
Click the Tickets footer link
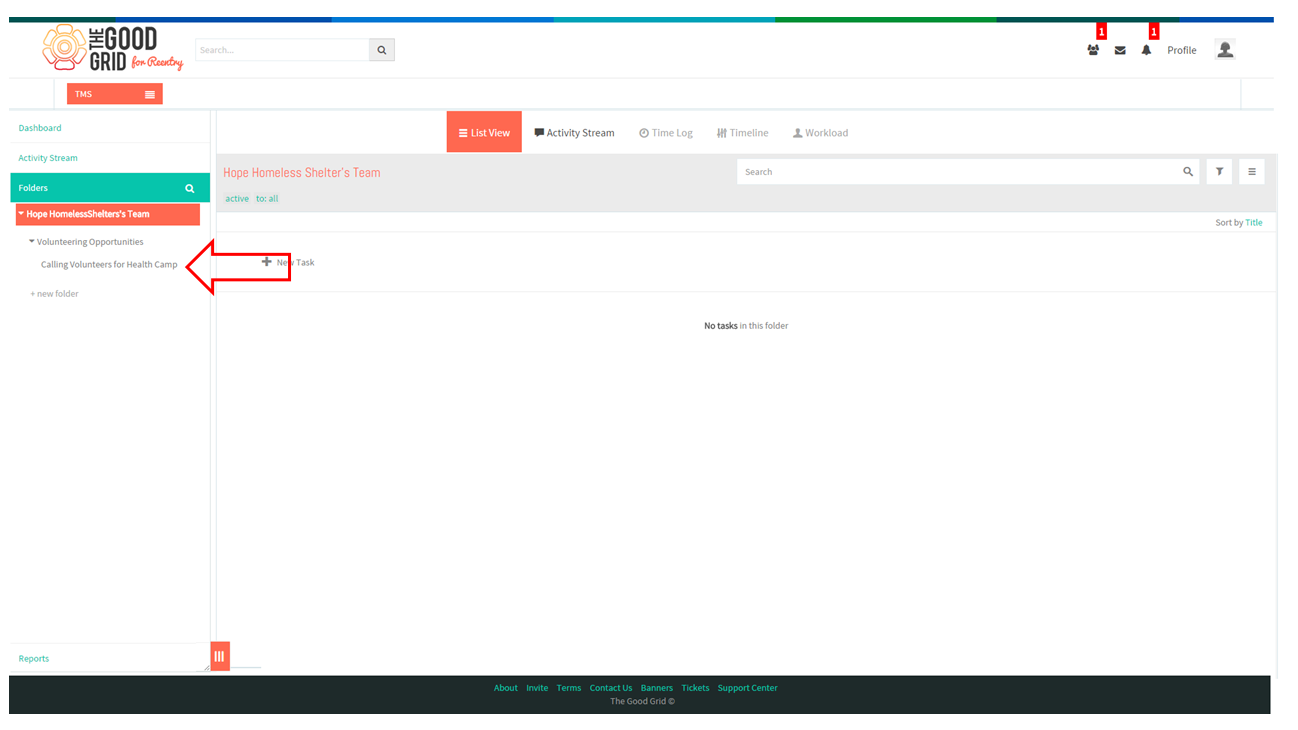(695, 688)
